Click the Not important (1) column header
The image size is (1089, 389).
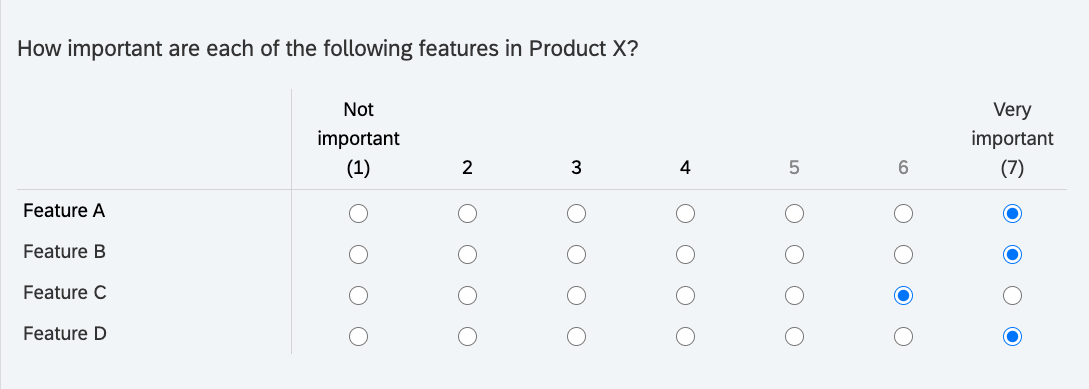358,139
